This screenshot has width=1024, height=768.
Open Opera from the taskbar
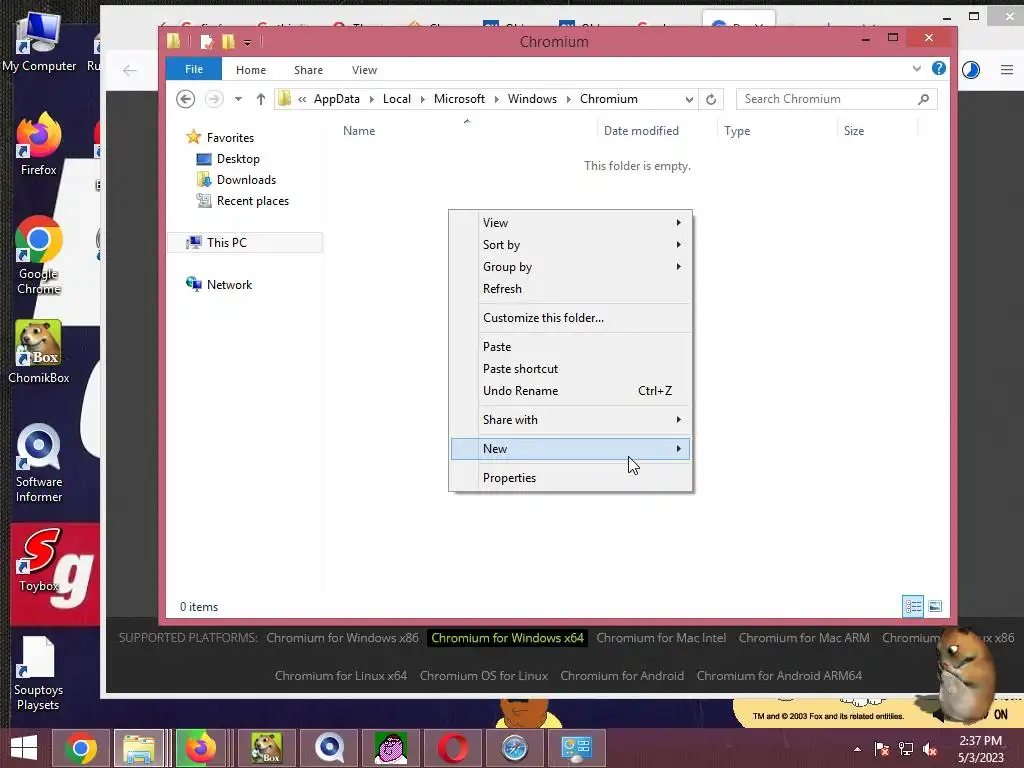click(x=453, y=748)
